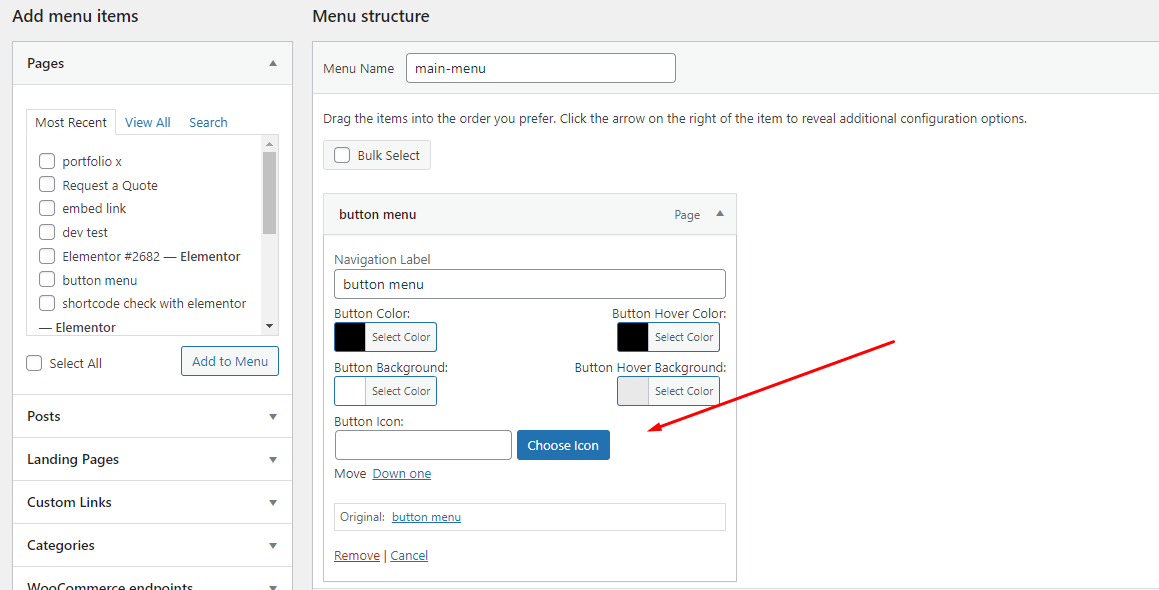Expand the Landing Pages section
This screenshot has height=590, width=1159.
point(273,459)
